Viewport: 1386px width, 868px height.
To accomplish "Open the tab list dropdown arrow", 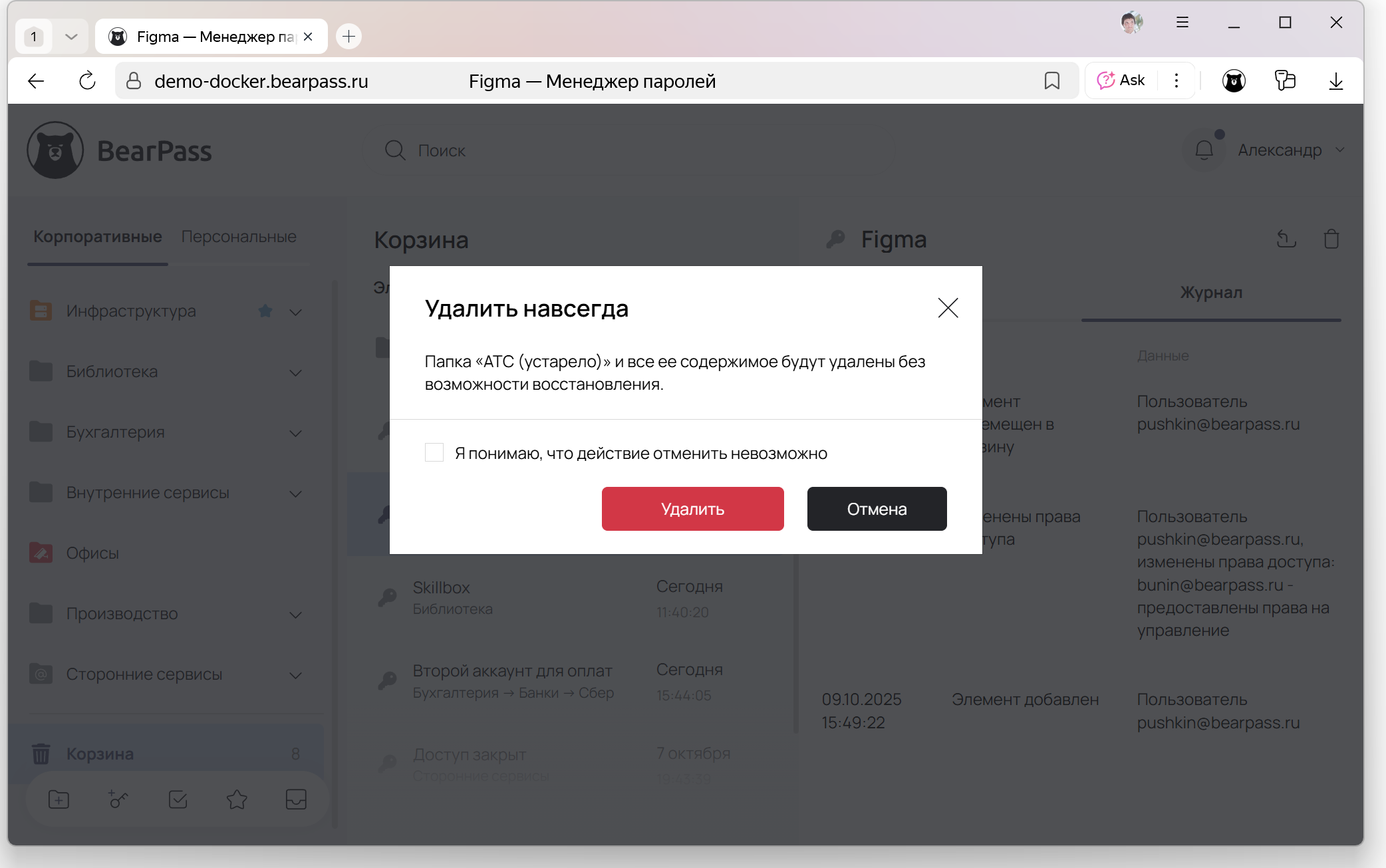I will point(71,37).
